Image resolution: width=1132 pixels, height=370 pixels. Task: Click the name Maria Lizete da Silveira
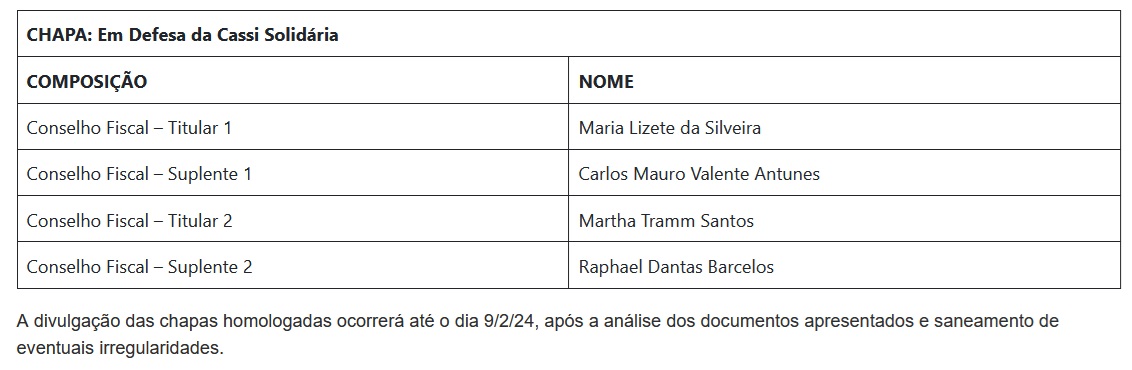669,128
